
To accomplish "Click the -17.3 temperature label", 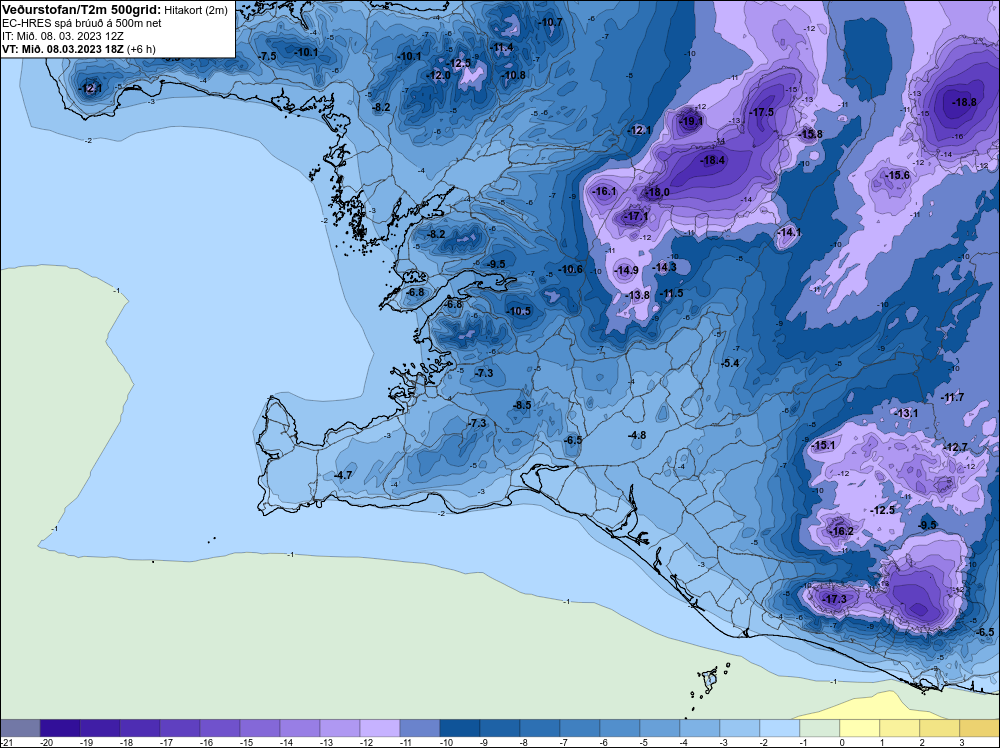I will [x=835, y=599].
